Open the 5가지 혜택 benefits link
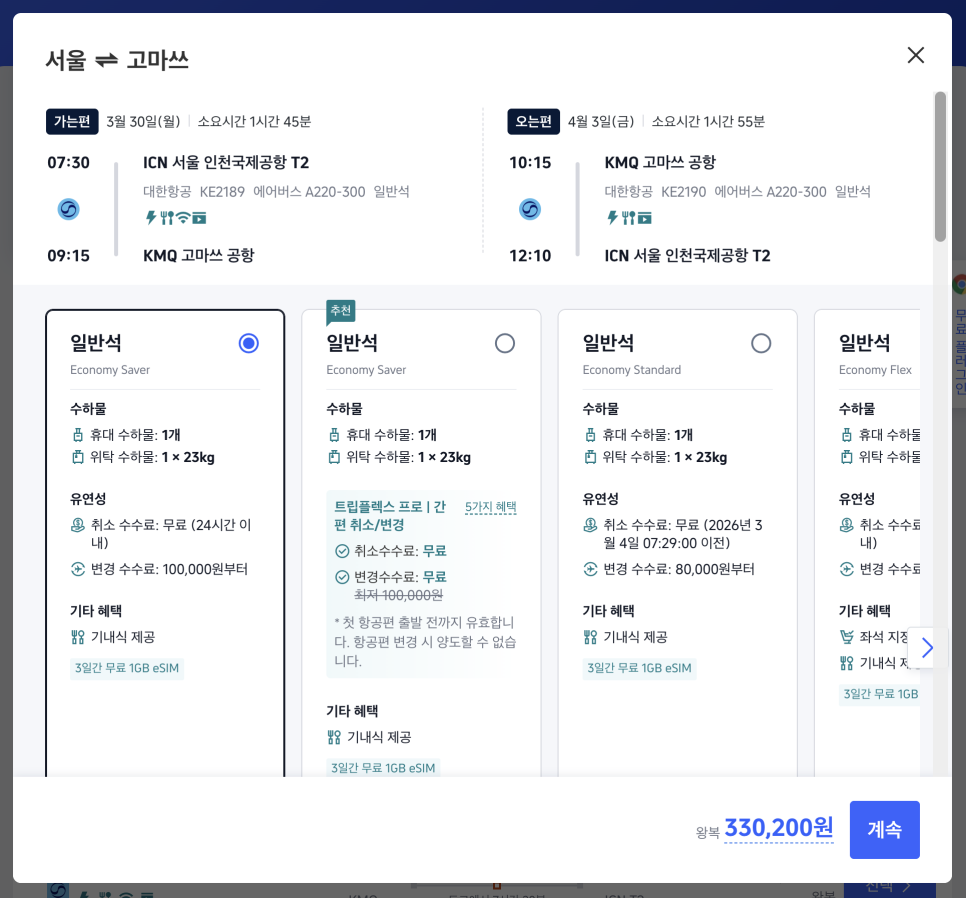This screenshot has height=898, width=966. pos(490,507)
